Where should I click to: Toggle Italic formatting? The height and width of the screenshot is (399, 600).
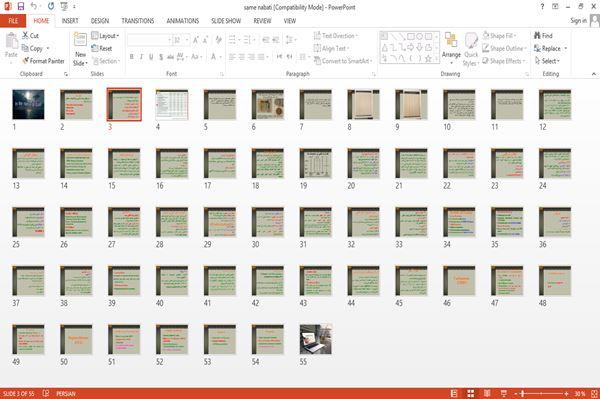[141, 57]
